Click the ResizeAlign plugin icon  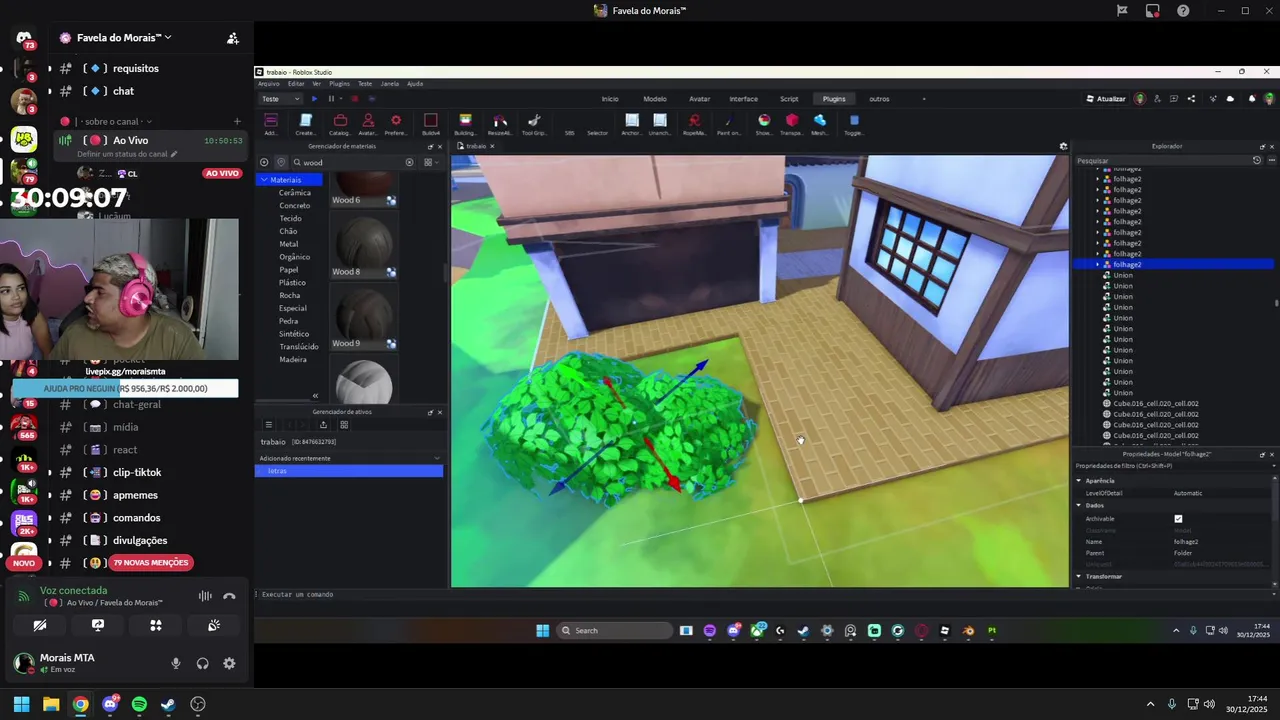point(499,124)
